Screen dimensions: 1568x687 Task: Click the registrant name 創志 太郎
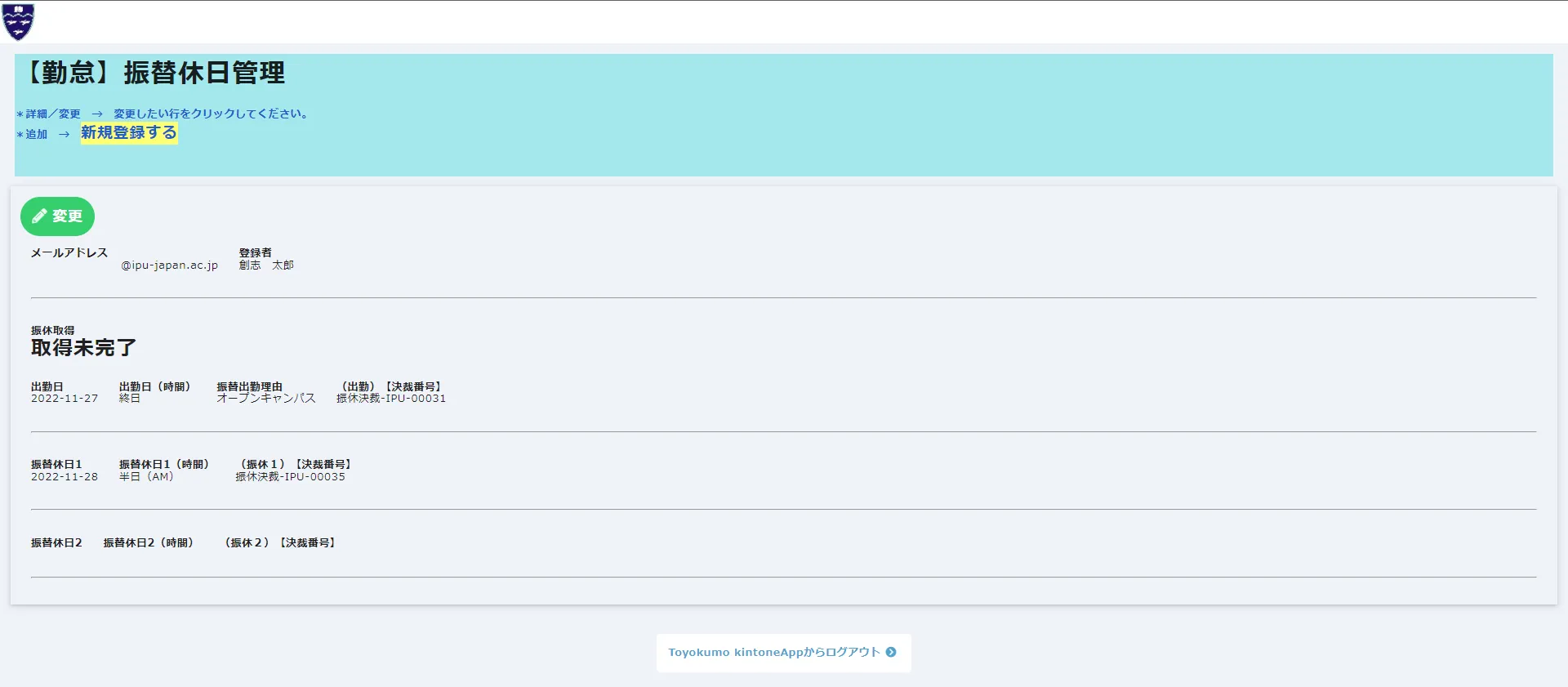[x=266, y=265]
